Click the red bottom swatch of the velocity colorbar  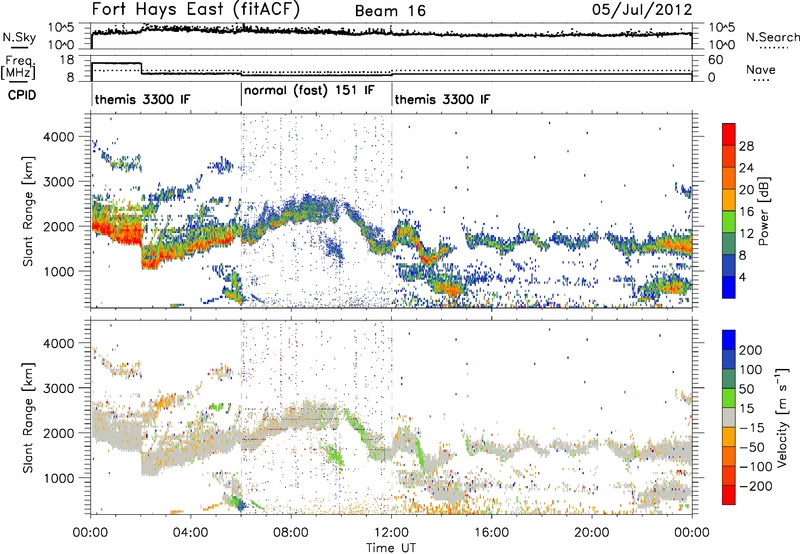(729, 495)
